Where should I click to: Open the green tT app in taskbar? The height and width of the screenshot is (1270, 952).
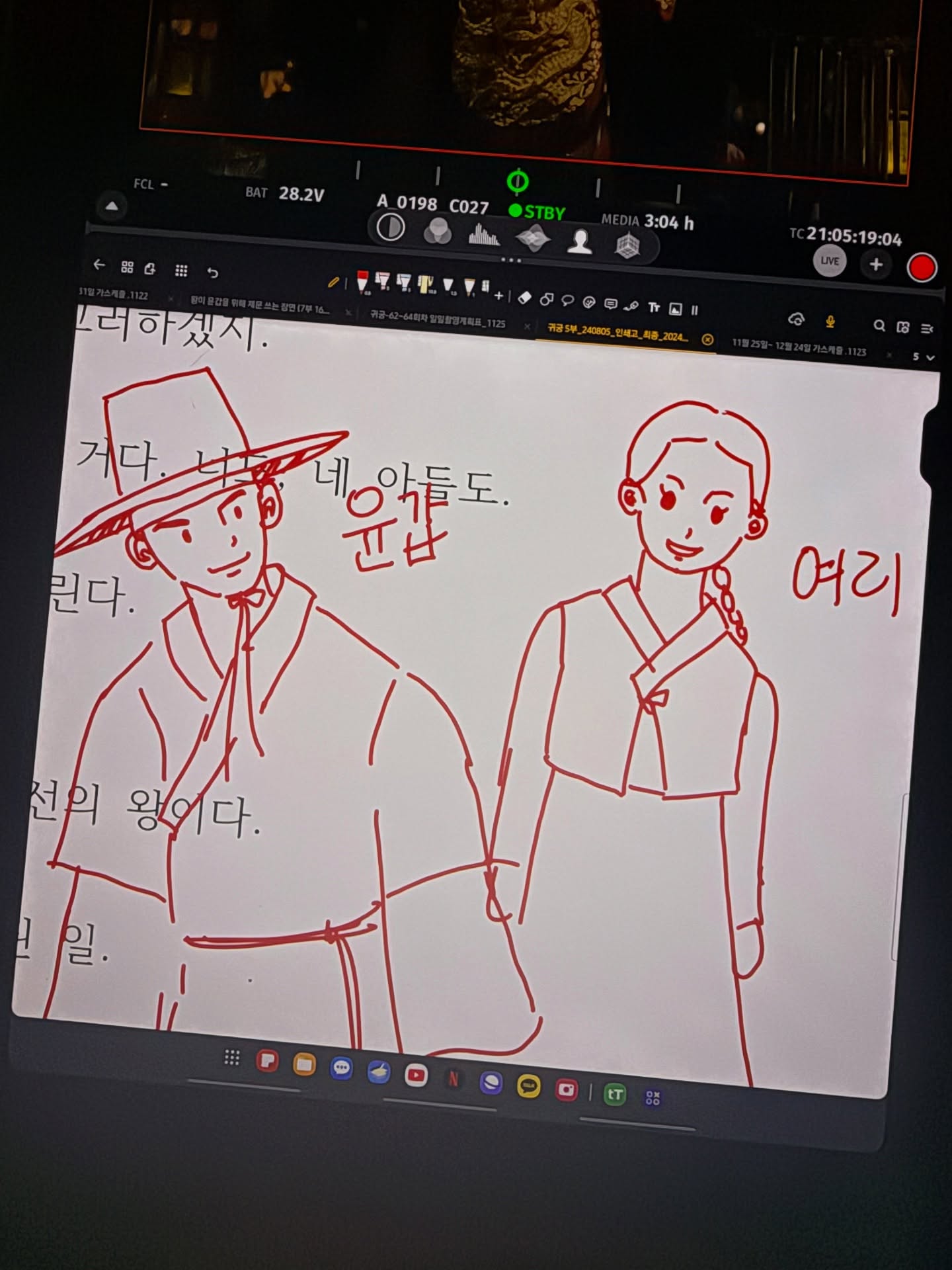615,1095
